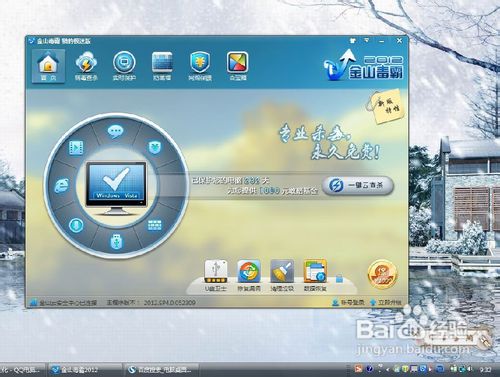
Task: Open the data recovery tool icon
Action: click(315, 276)
